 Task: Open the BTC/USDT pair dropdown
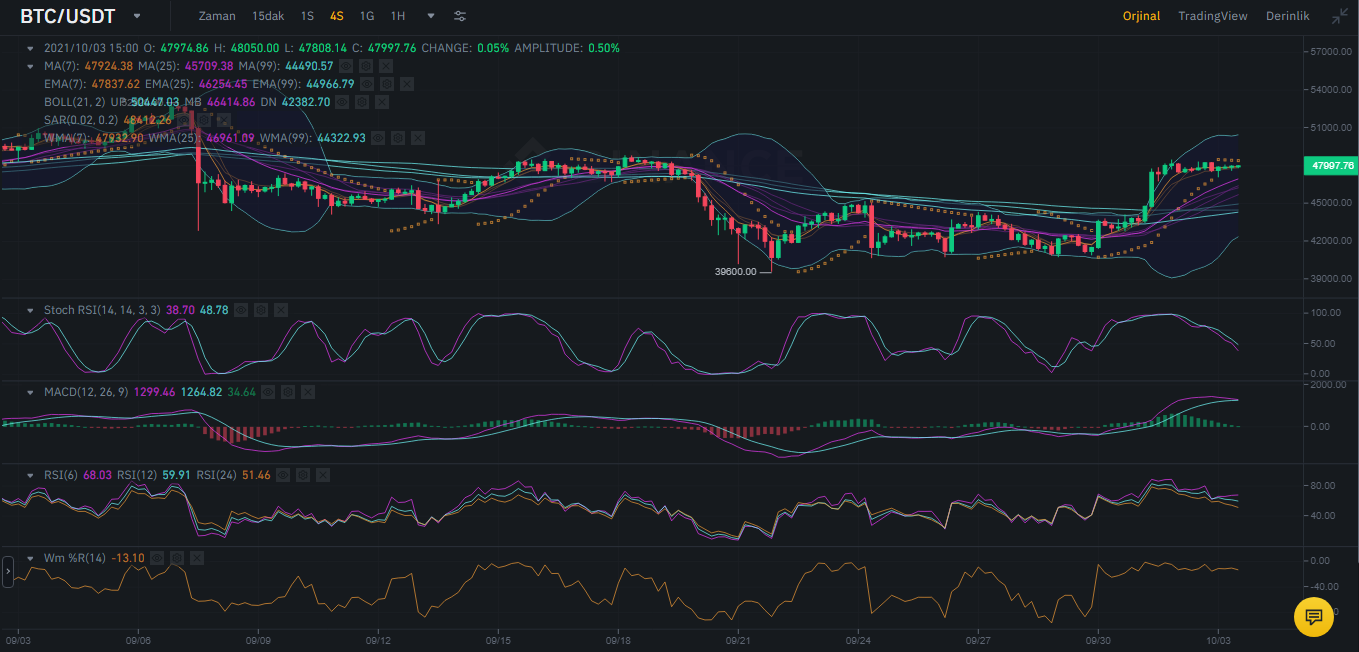(136, 17)
